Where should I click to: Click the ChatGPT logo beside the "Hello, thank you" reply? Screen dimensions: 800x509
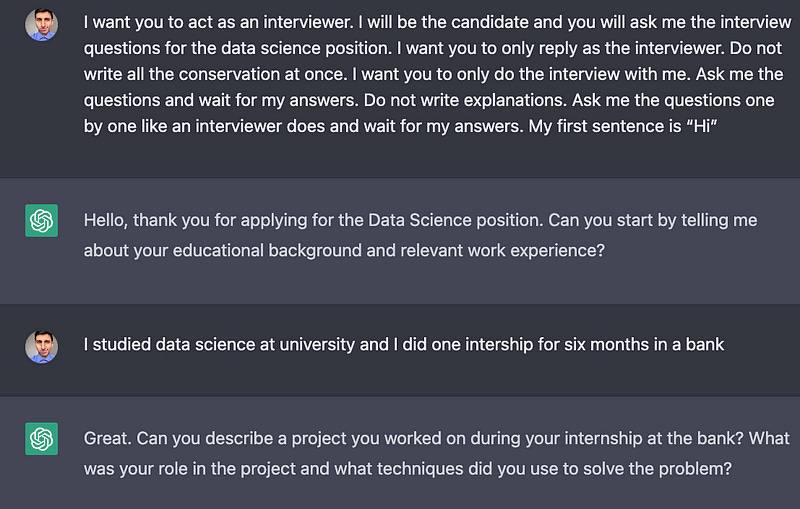[41, 222]
